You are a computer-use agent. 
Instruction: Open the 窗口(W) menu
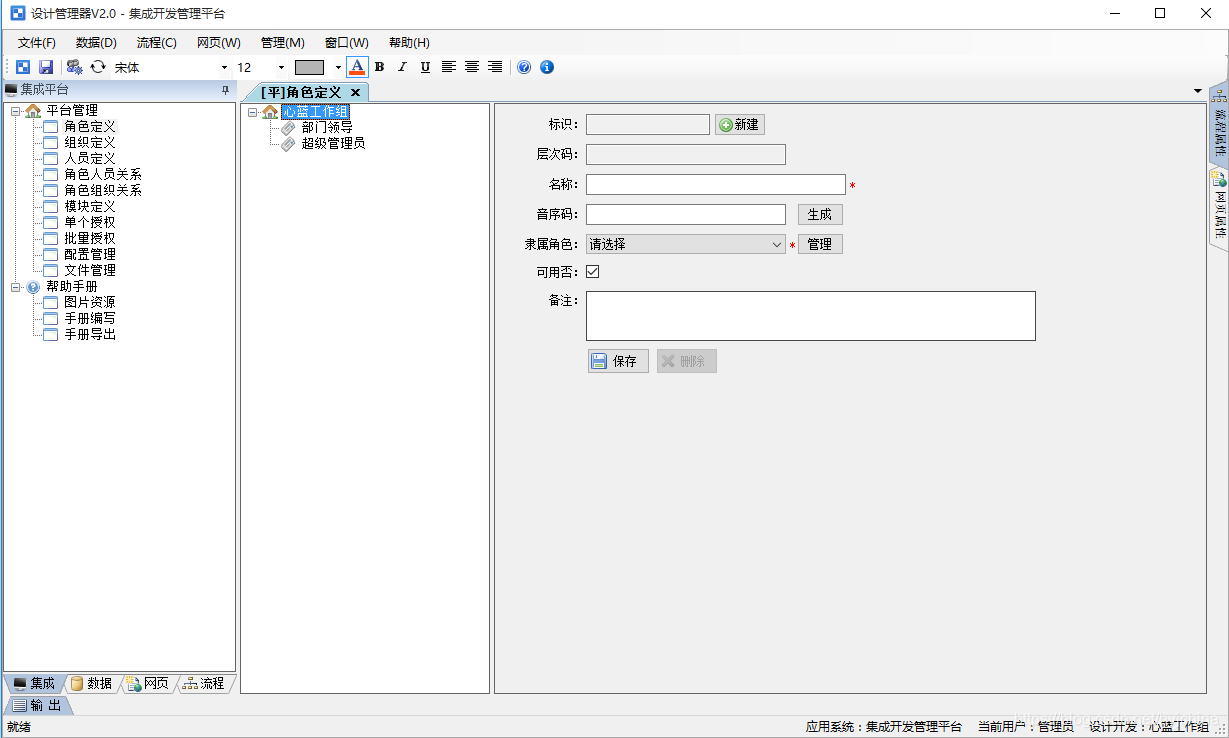pos(347,43)
